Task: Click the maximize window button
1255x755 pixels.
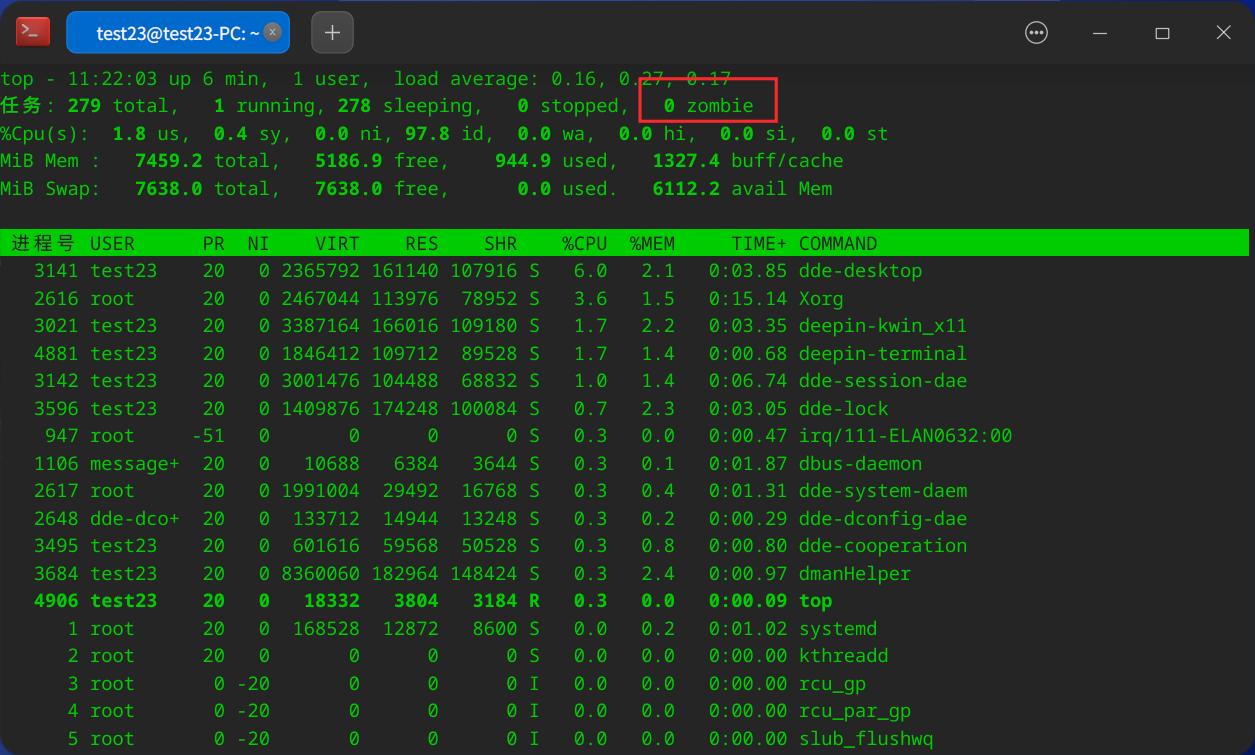Action: click(x=1162, y=32)
